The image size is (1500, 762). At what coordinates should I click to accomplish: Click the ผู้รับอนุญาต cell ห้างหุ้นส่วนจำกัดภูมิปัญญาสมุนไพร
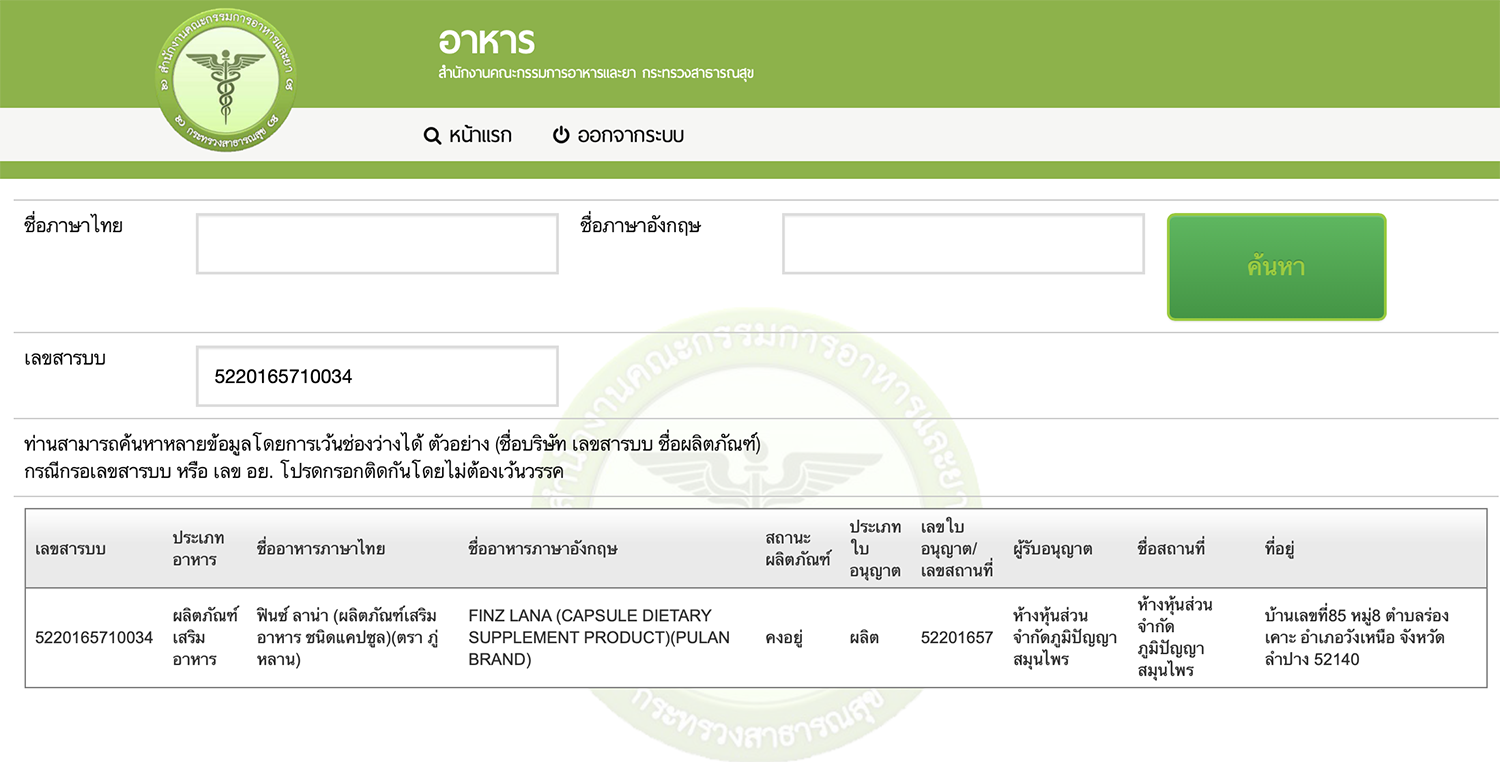1065,638
